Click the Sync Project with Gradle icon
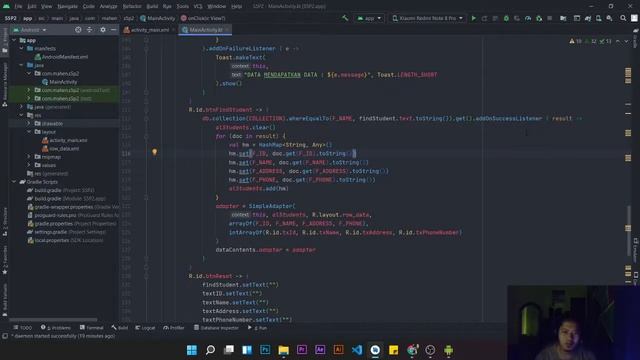The image size is (640, 360). [x=588, y=18]
